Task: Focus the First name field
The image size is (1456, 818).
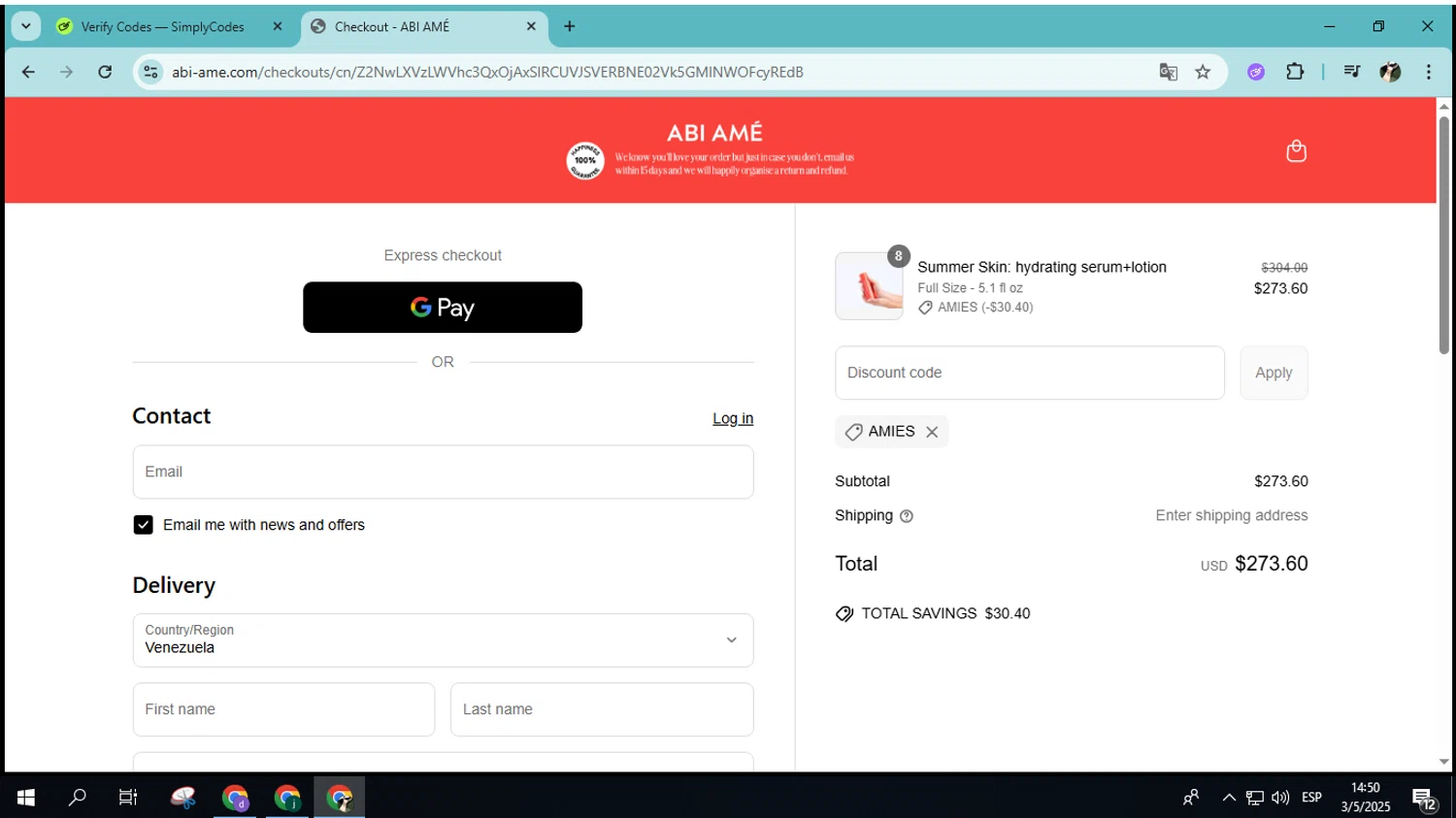Action: click(x=283, y=709)
